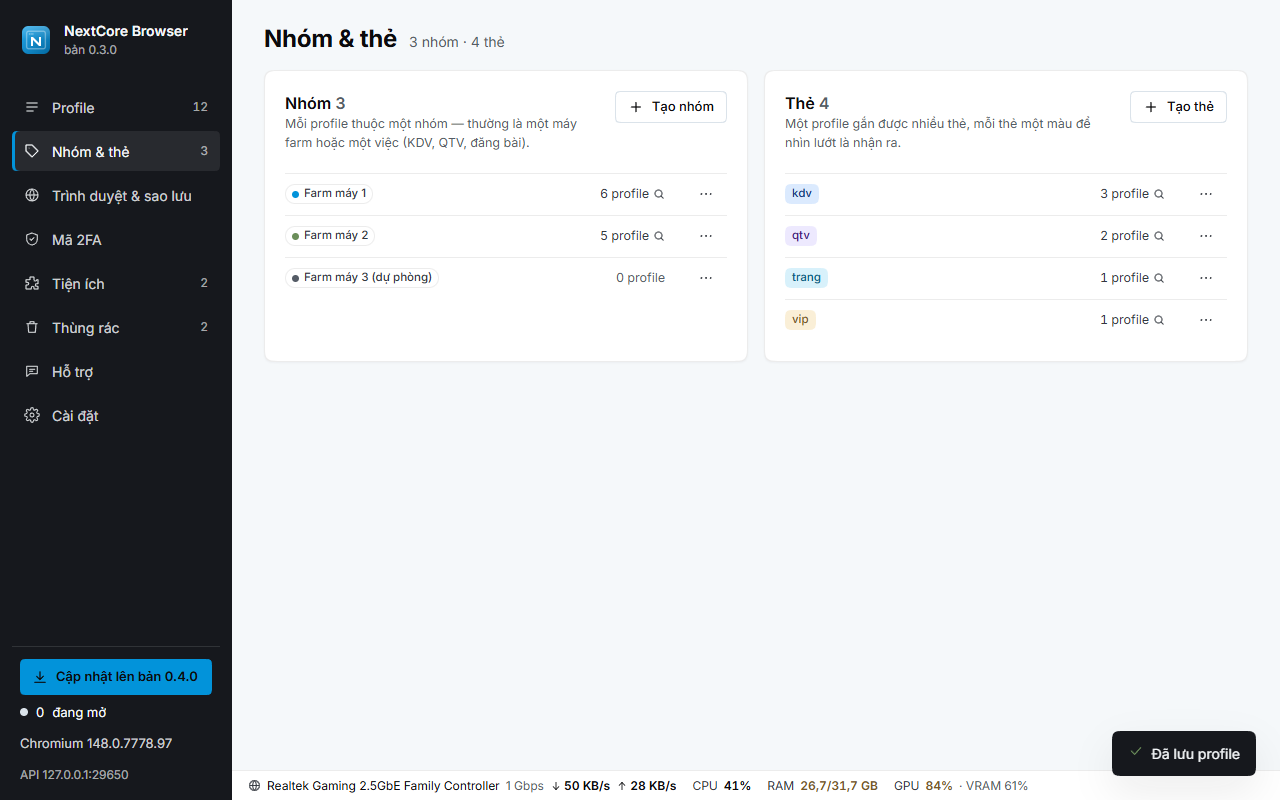Click the chat icon for Hỗ trợ
The width and height of the screenshot is (1280, 800).
pyautogui.click(x=32, y=371)
